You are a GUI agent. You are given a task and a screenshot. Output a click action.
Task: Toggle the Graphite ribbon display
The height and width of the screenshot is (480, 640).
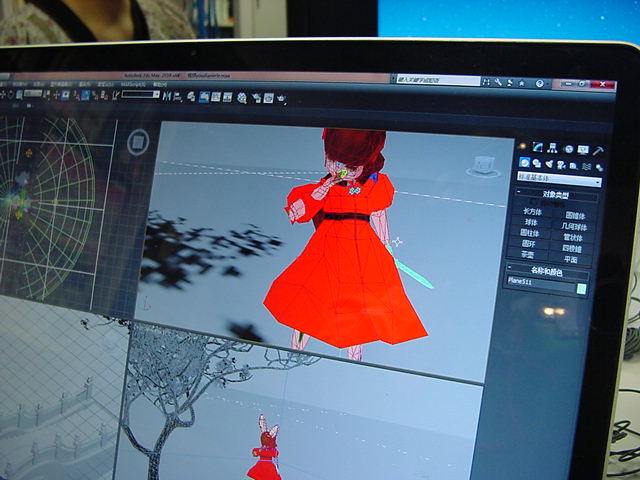click(204, 97)
